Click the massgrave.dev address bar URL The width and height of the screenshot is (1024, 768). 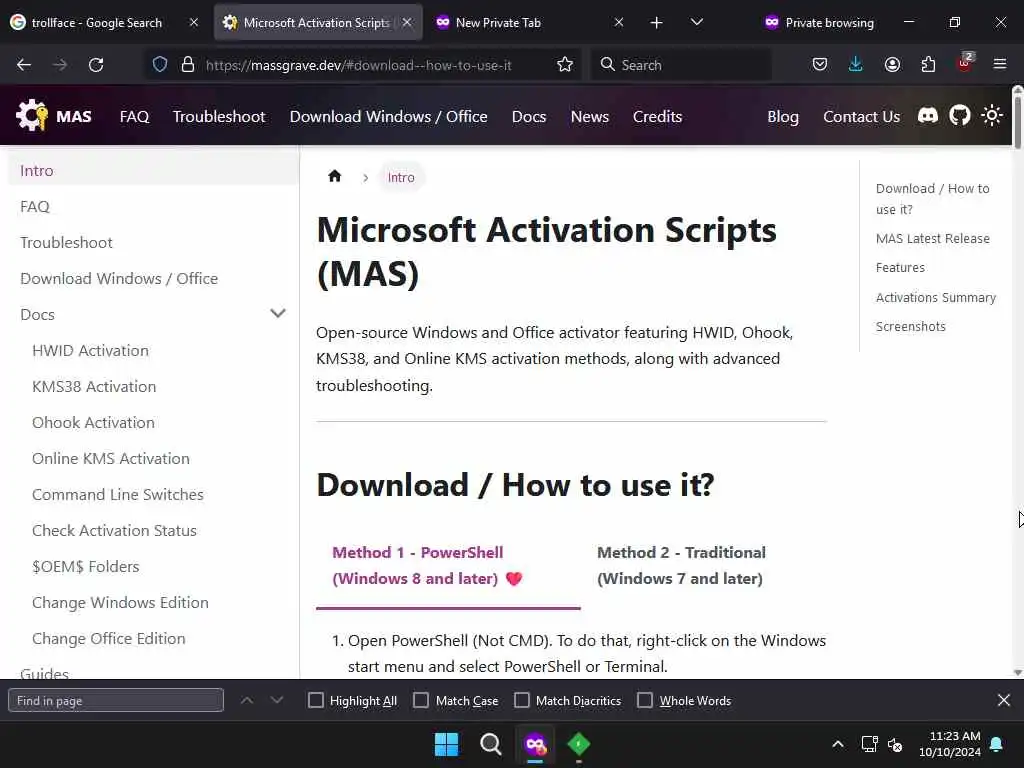pos(359,65)
